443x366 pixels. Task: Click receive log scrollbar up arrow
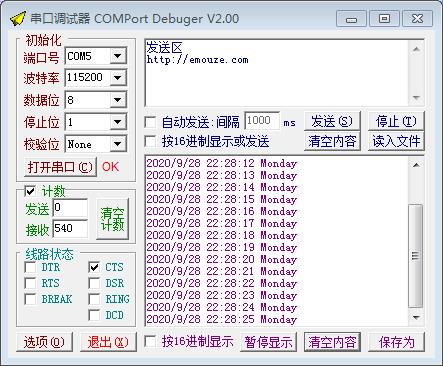(x=416, y=165)
